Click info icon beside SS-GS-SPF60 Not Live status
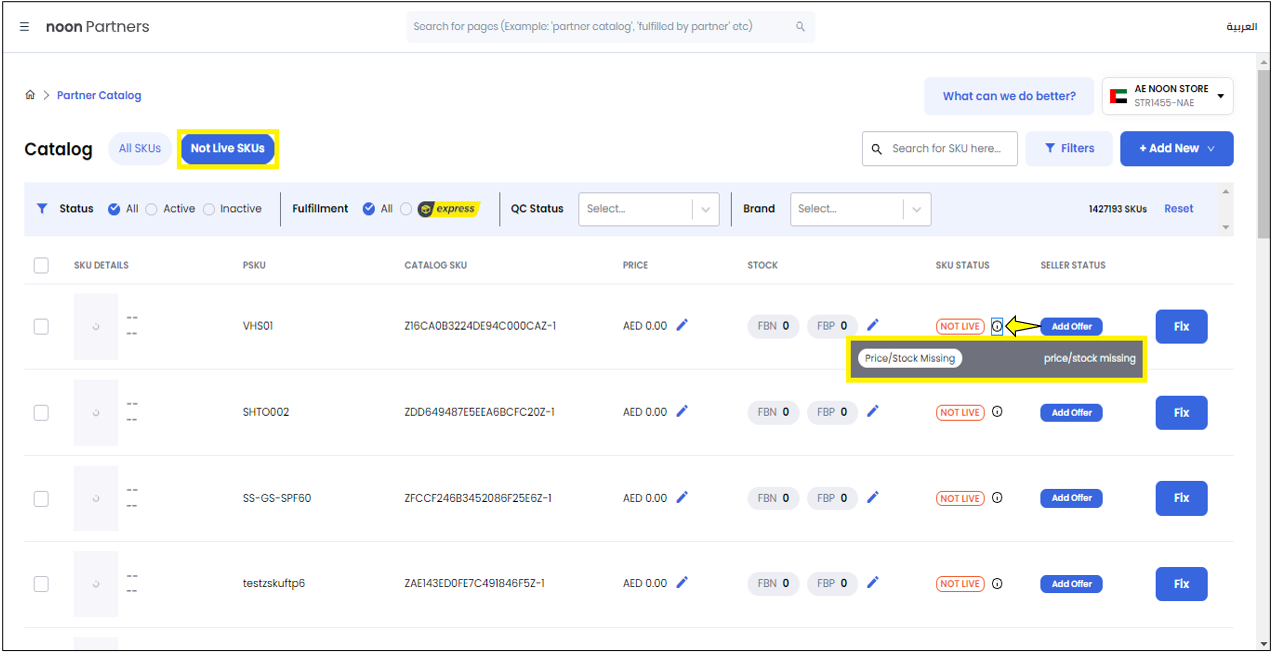The width and height of the screenshot is (1273, 654). (997, 498)
